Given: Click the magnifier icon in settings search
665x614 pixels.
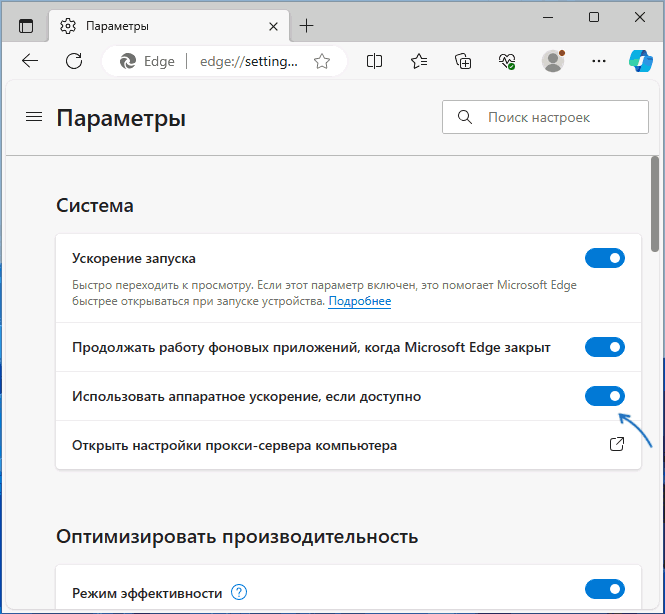Looking at the screenshot, I should pyautogui.click(x=465, y=117).
